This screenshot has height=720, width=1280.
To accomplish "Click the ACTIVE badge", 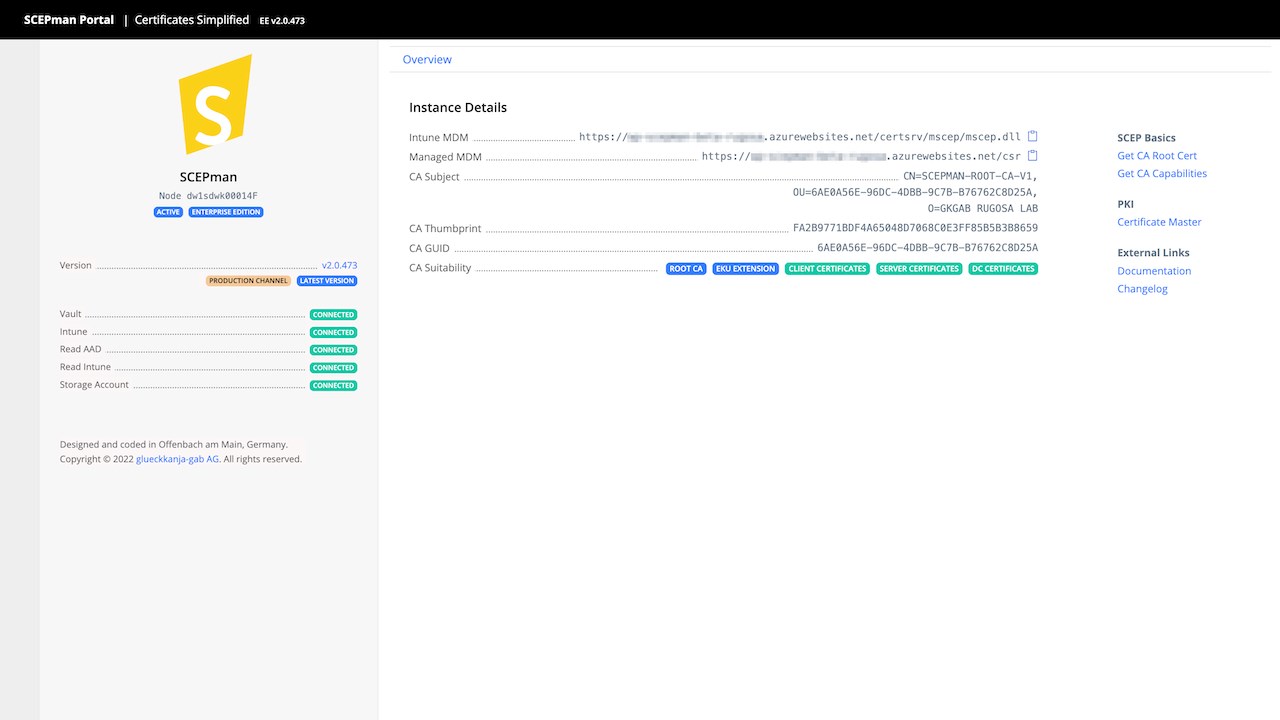I will (x=168, y=212).
